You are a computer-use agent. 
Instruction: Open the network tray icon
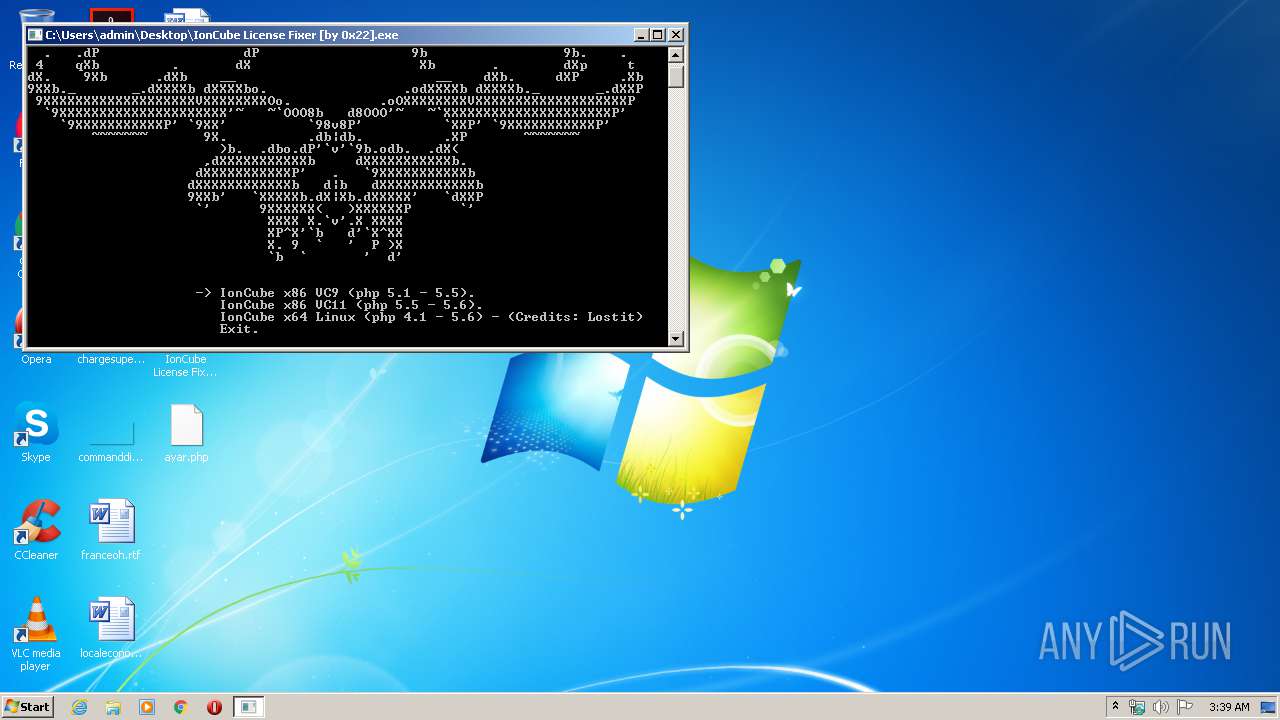pos(1137,707)
